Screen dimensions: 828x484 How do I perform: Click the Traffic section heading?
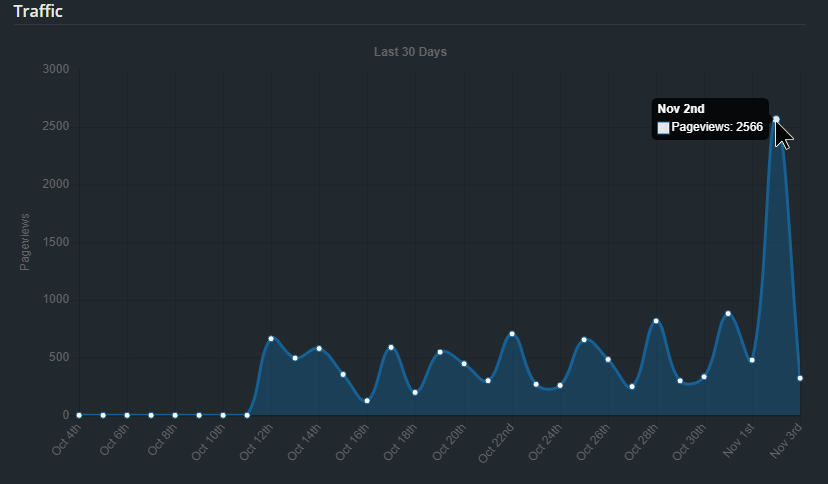(x=38, y=11)
